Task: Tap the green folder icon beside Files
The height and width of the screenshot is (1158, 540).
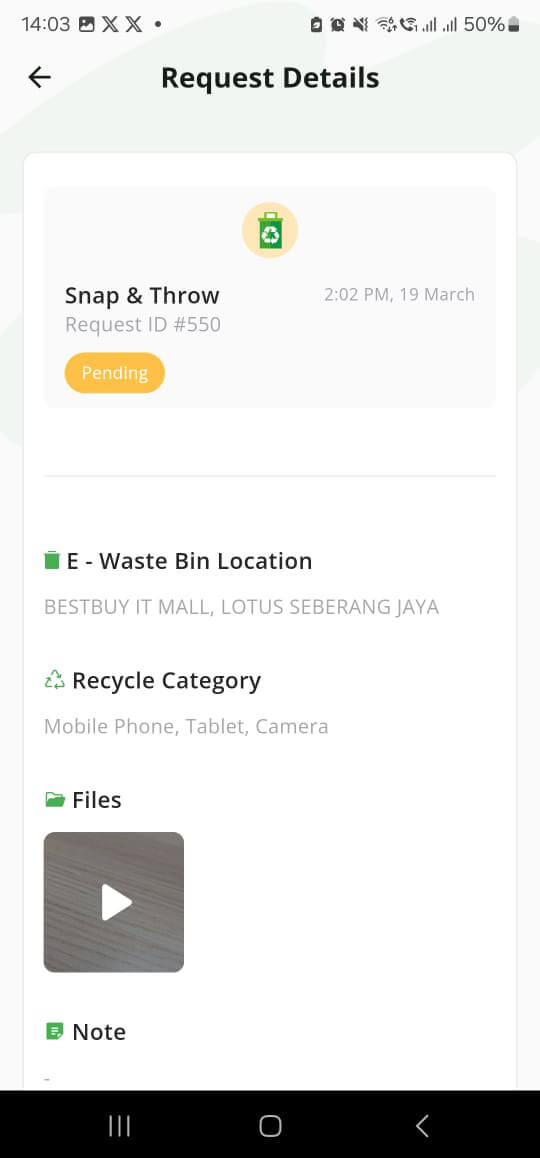Action: click(x=55, y=800)
